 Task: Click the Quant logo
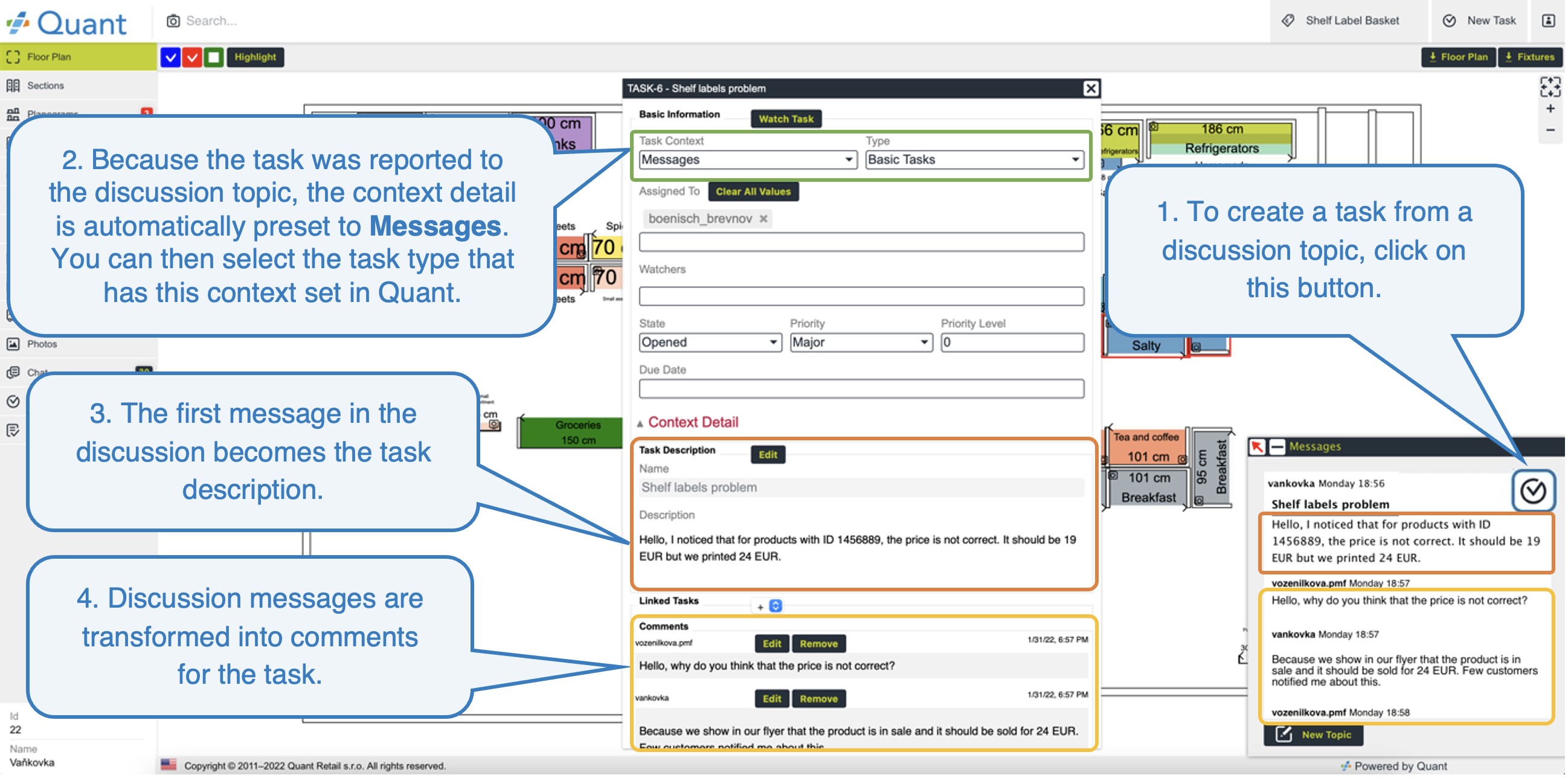point(67,22)
